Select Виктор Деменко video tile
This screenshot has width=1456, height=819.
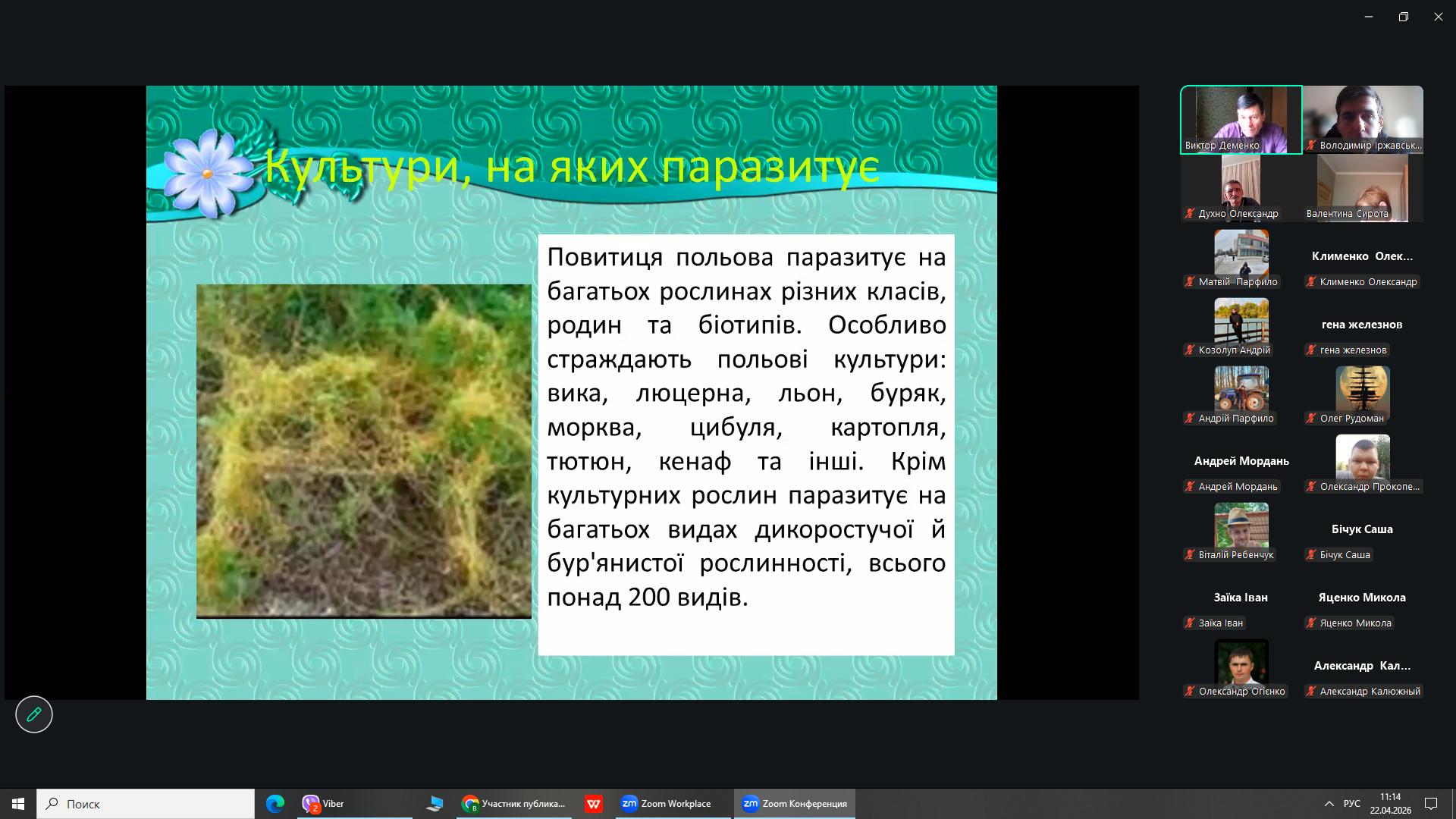pos(1241,118)
